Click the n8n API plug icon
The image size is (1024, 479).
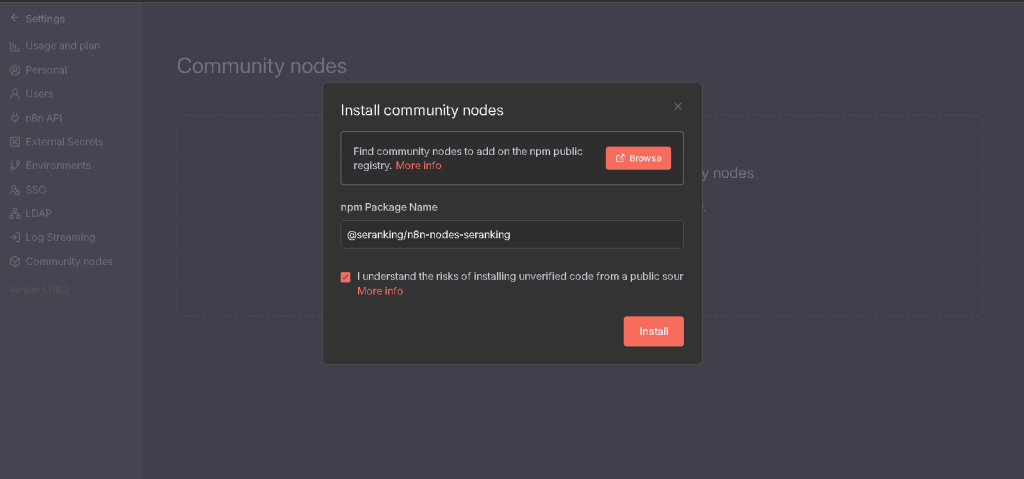pos(15,118)
